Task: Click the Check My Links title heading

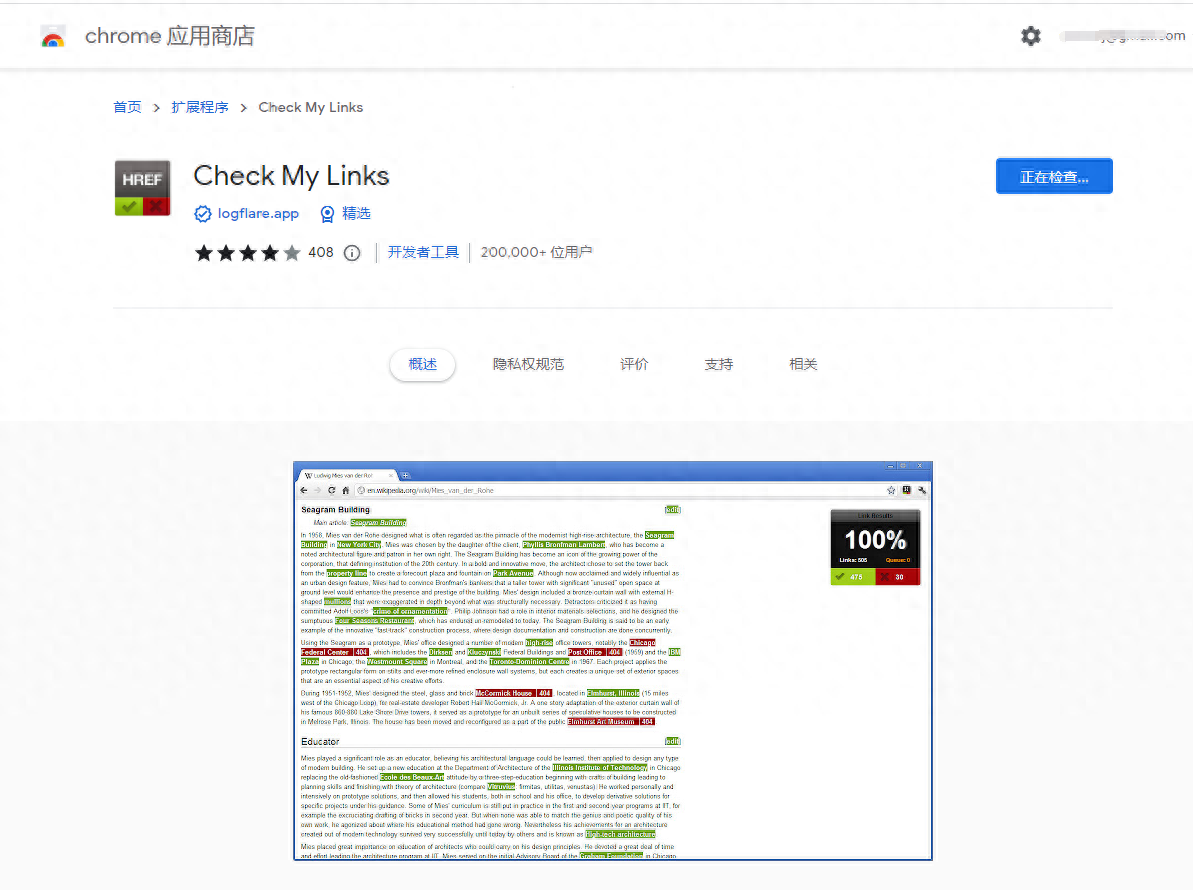Action: [x=291, y=176]
